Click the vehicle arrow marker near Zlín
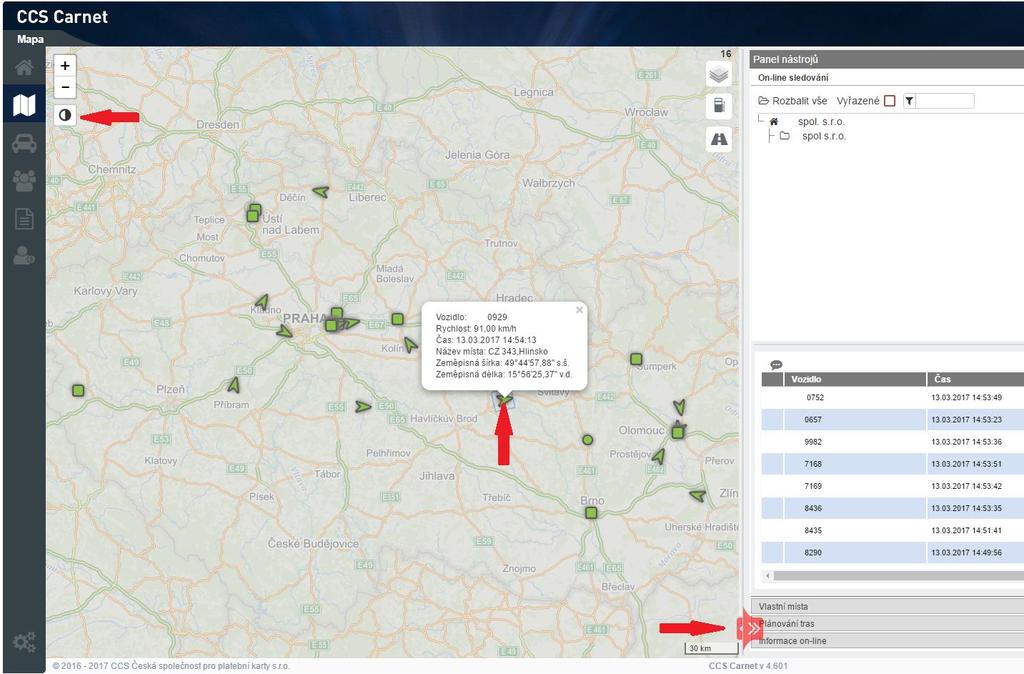 tap(697, 496)
